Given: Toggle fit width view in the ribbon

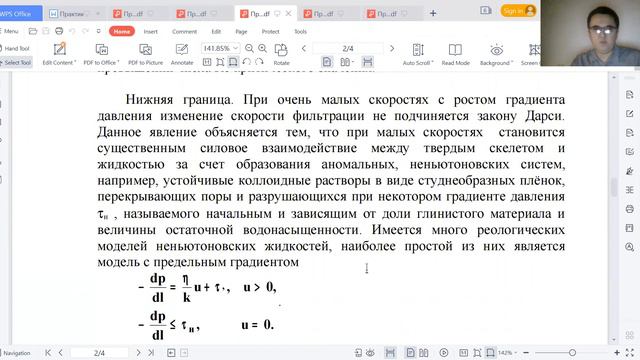Looking at the screenshot, I should coord(233,62).
